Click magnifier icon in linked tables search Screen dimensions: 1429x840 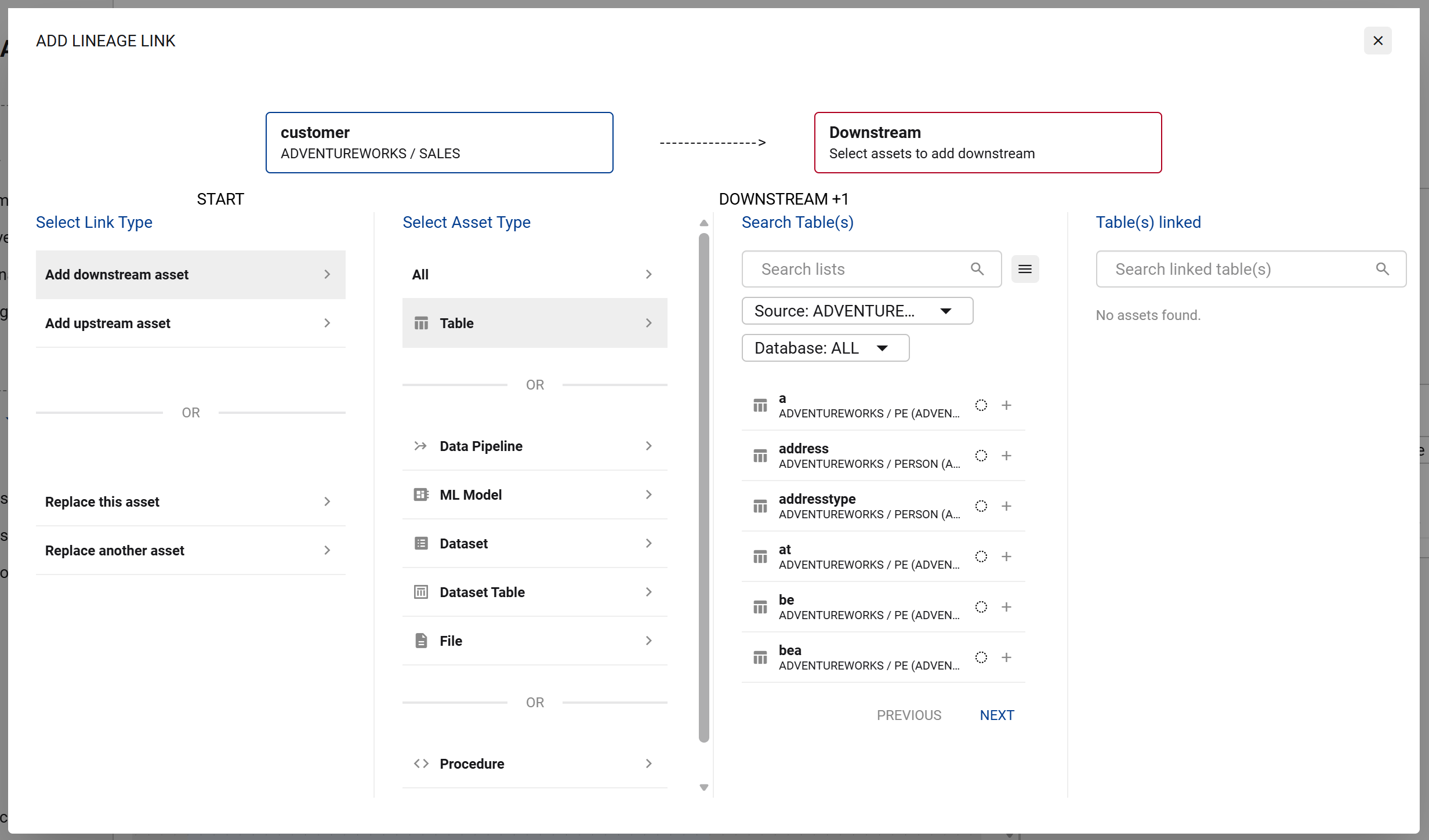point(1382,269)
